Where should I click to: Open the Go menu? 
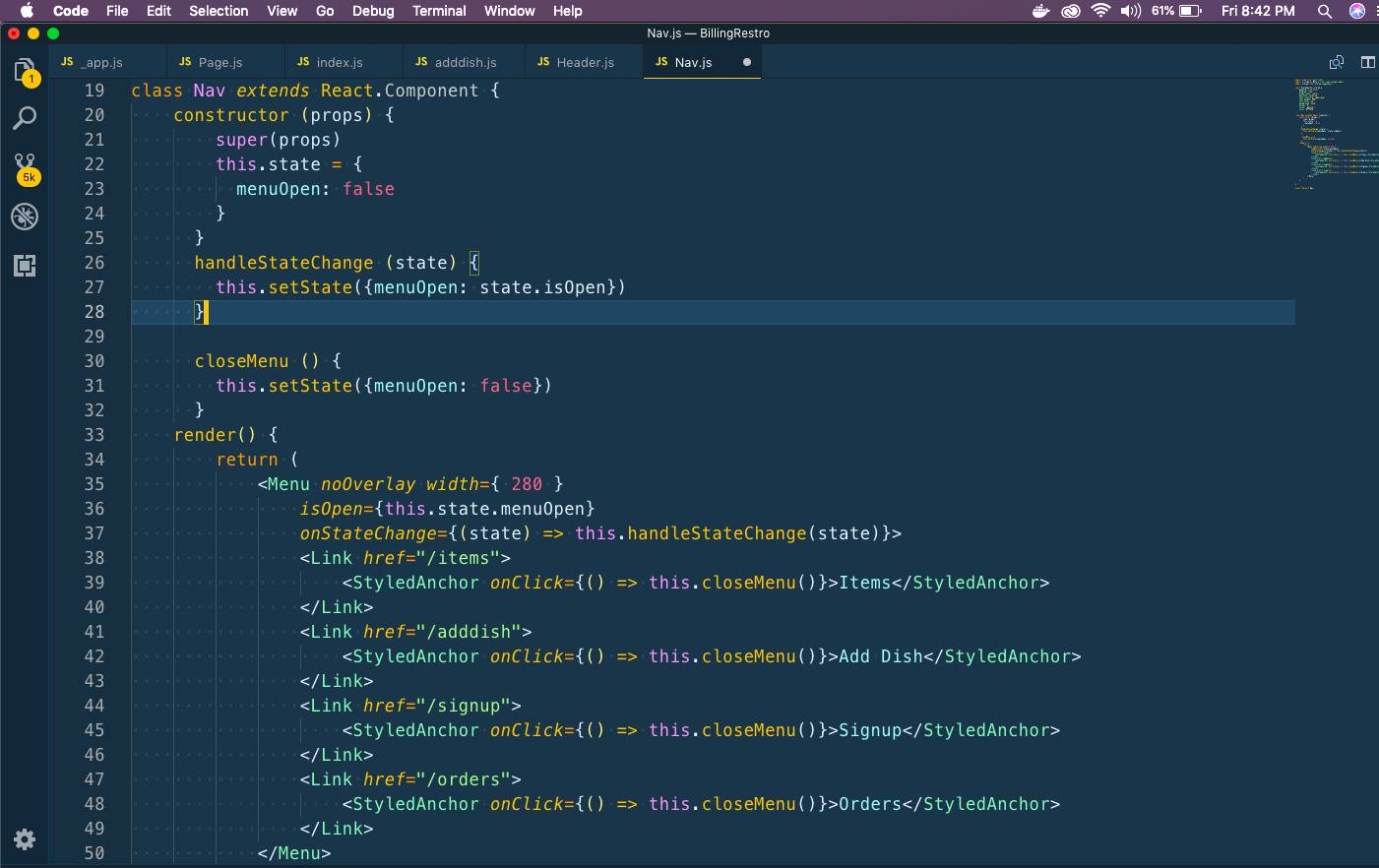(325, 11)
